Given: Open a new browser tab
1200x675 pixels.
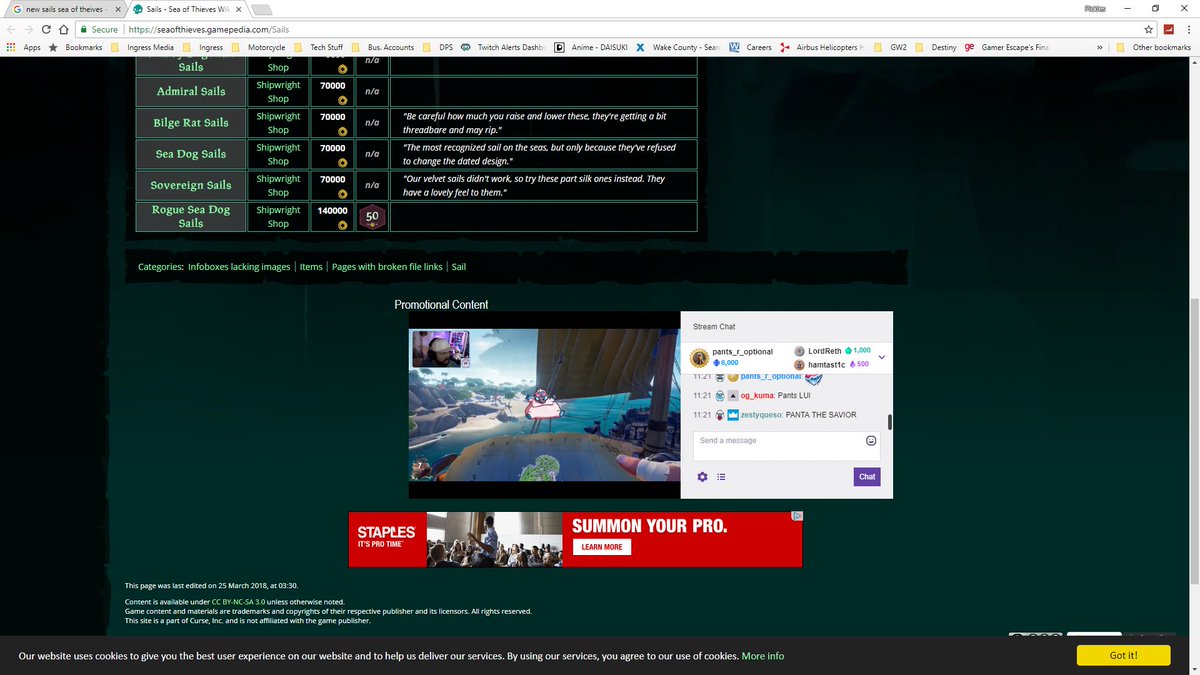Looking at the screenshot, I should pos(262,9).
